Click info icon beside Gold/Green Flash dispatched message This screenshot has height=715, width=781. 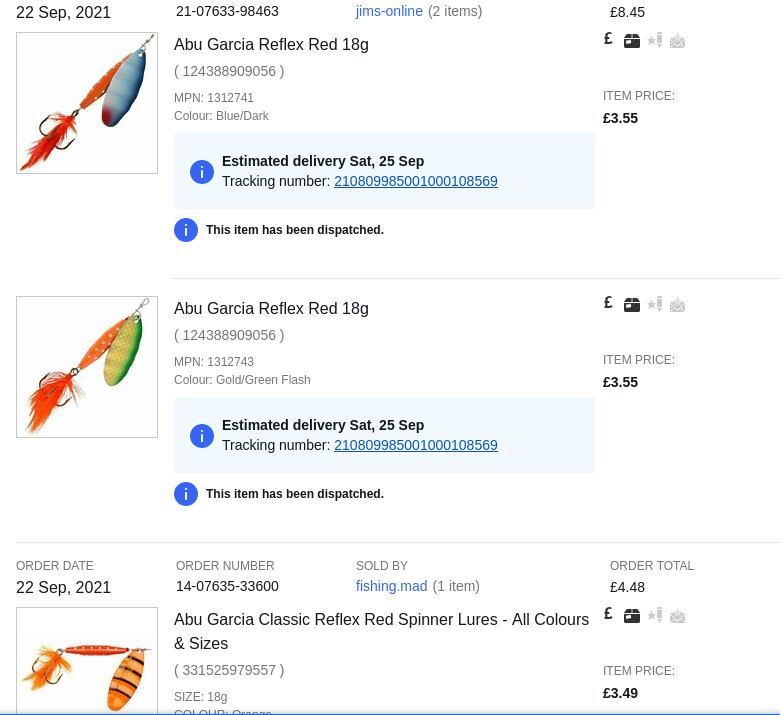tap(186, 494)
